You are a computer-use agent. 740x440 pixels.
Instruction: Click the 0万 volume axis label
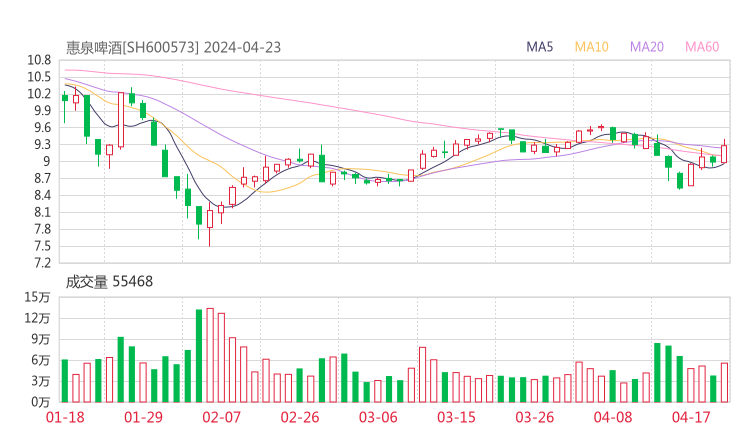click(41, 402)
